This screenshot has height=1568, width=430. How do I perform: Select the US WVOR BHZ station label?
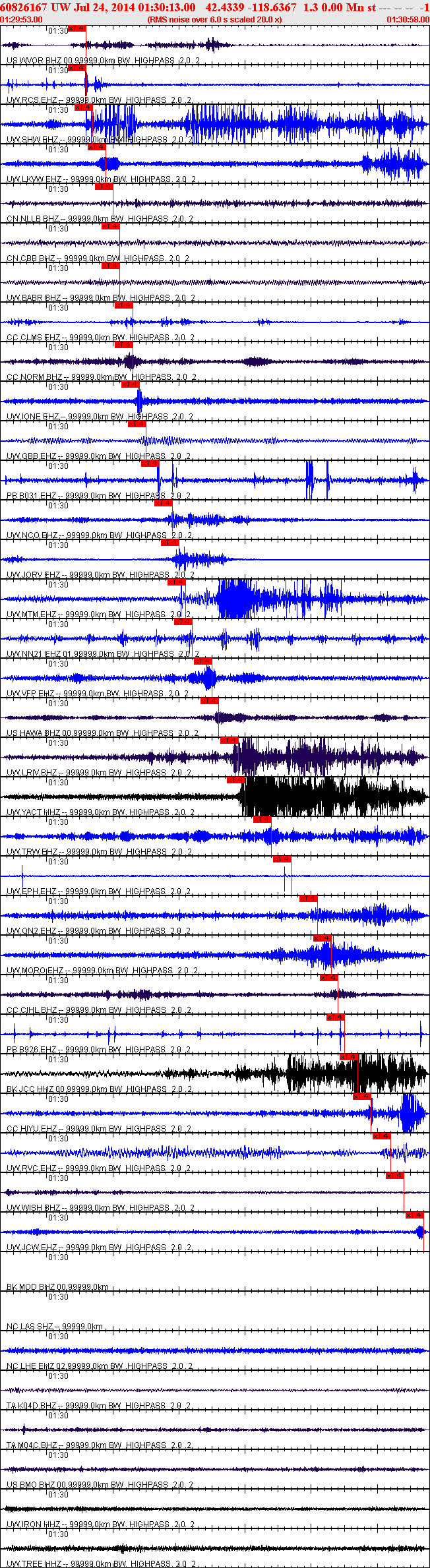[102, 61]
